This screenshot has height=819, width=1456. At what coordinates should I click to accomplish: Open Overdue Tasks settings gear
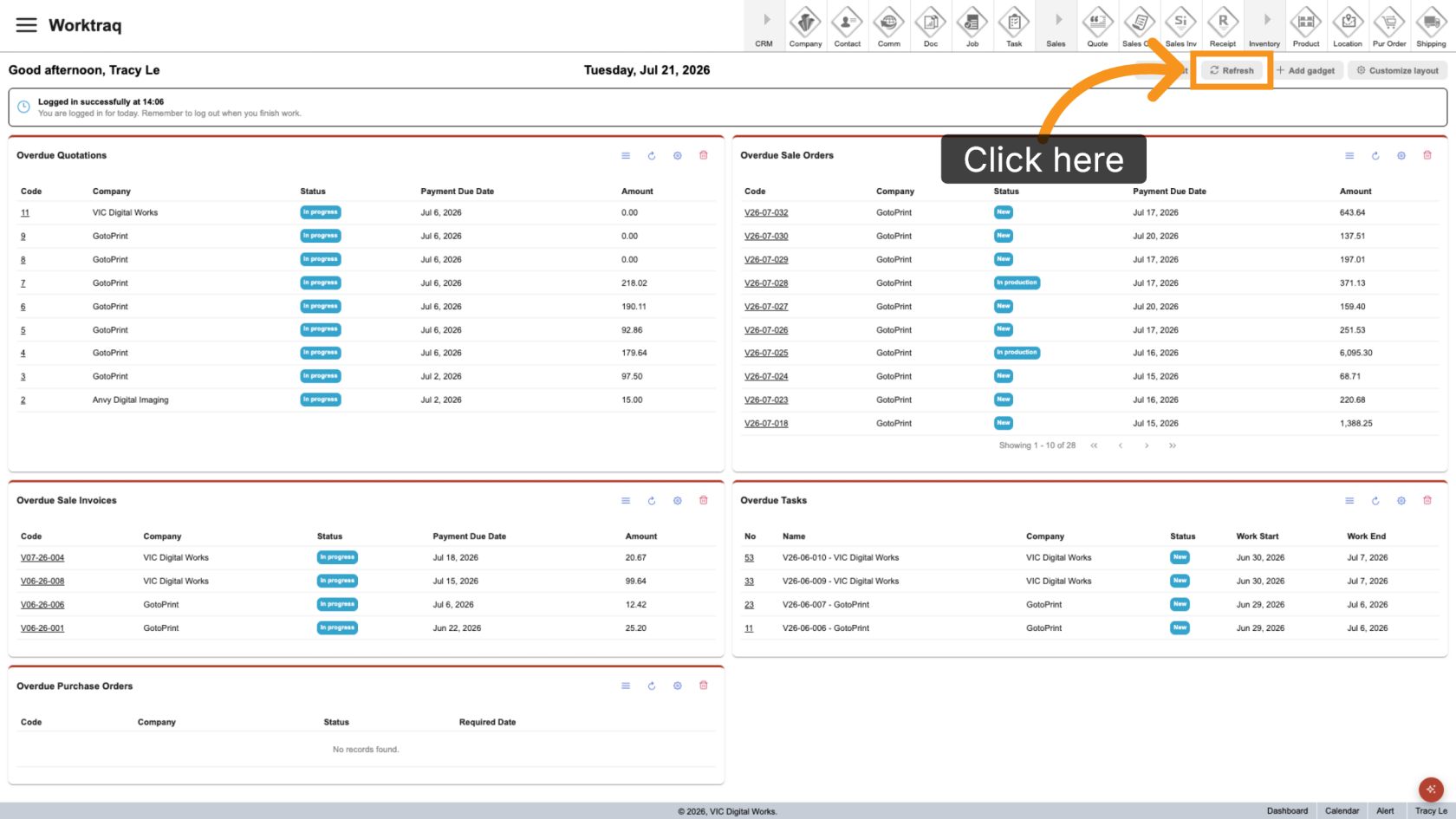pos(1401,501)
